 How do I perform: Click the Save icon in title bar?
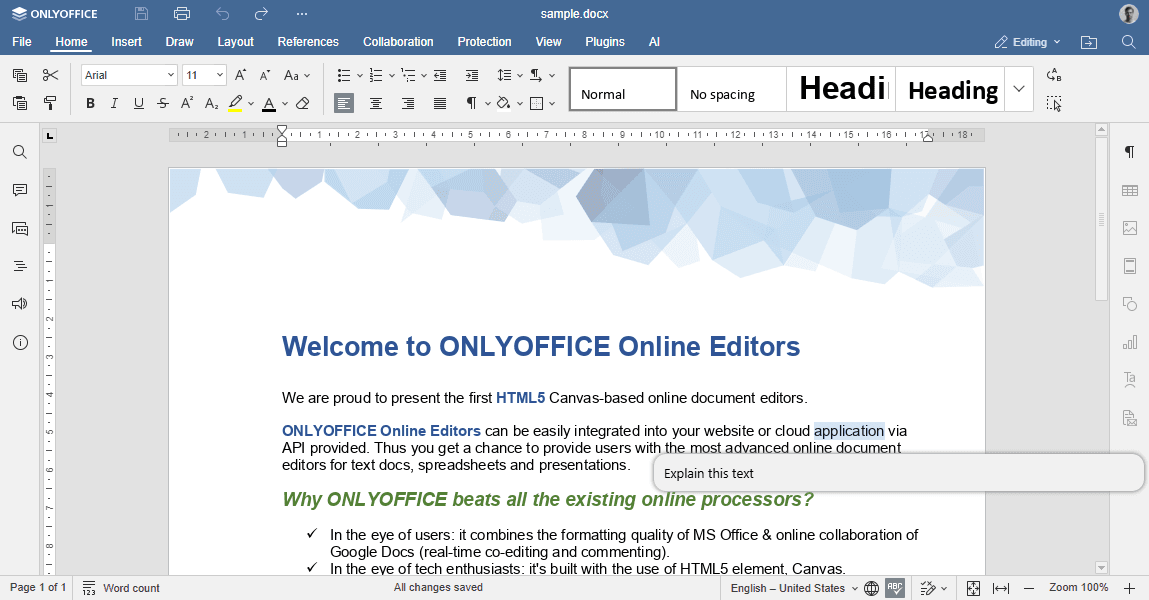point(141,14)
